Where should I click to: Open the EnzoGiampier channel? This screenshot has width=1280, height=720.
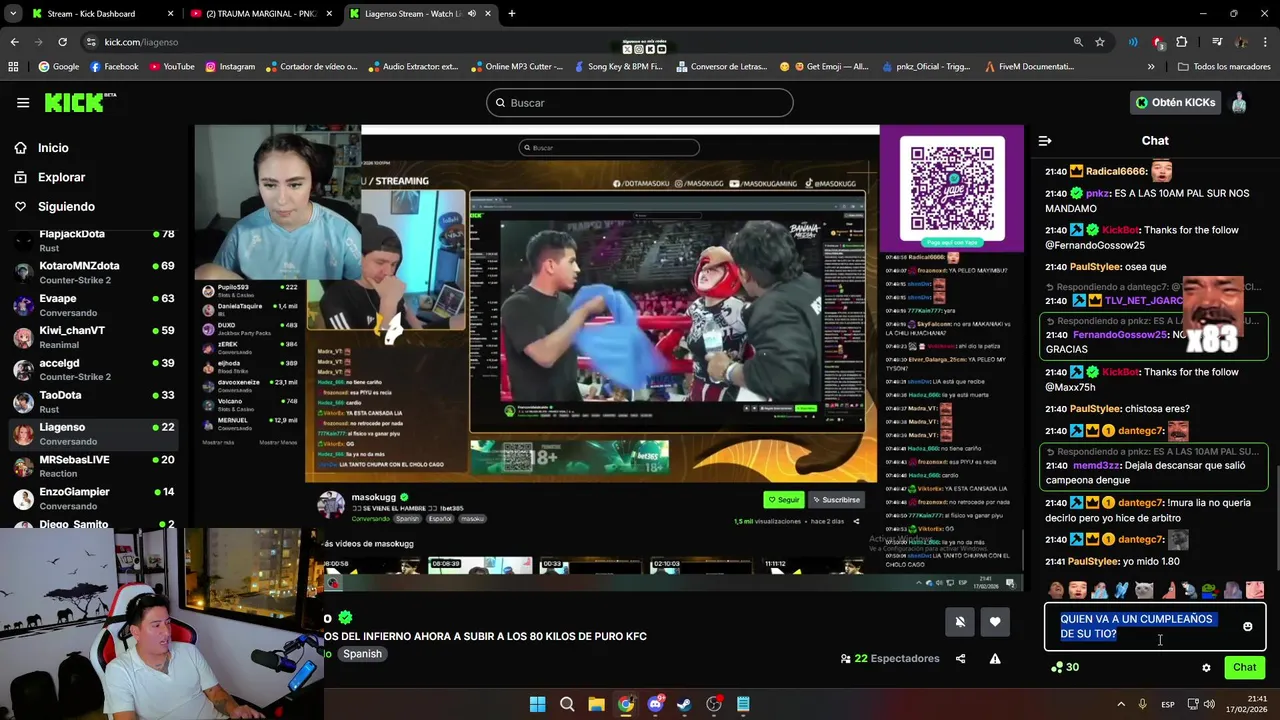[92, 497]
